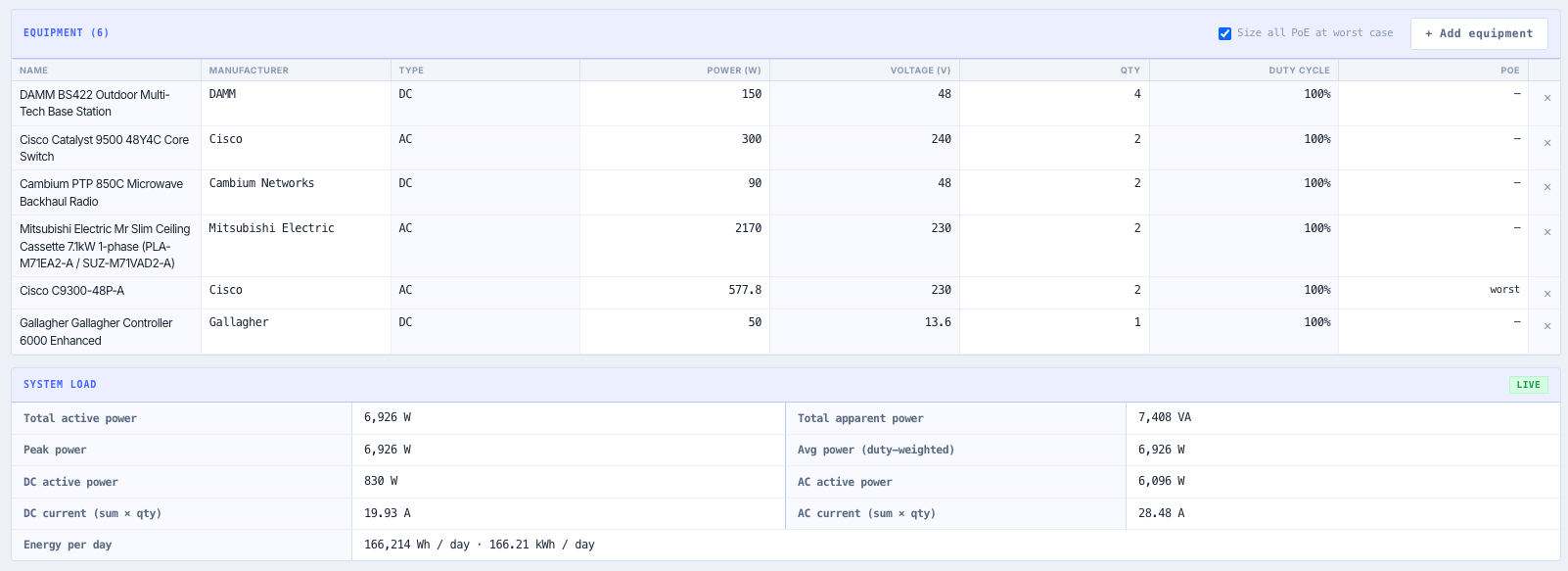Remove the Gallagher Controller 6000 row

point(1546,326)
